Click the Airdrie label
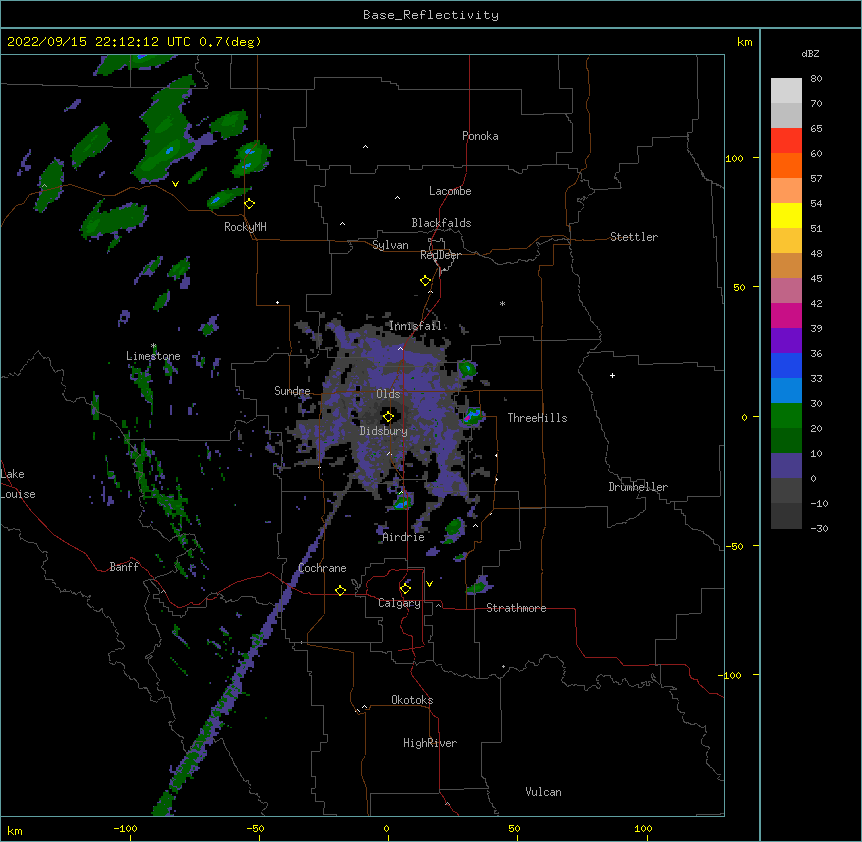Screen dimensions: 862x842 coord(404,537)
